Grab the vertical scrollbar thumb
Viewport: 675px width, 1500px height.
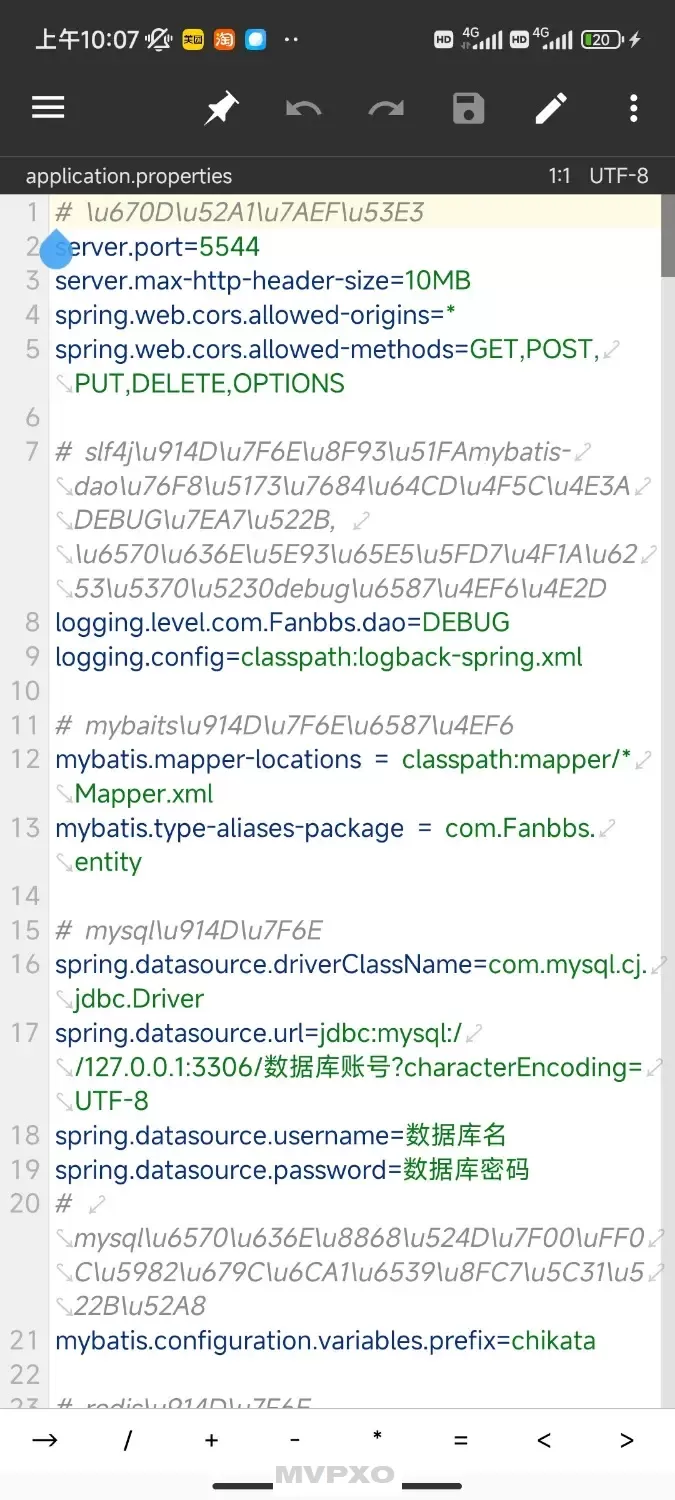(x=668, y=236)
